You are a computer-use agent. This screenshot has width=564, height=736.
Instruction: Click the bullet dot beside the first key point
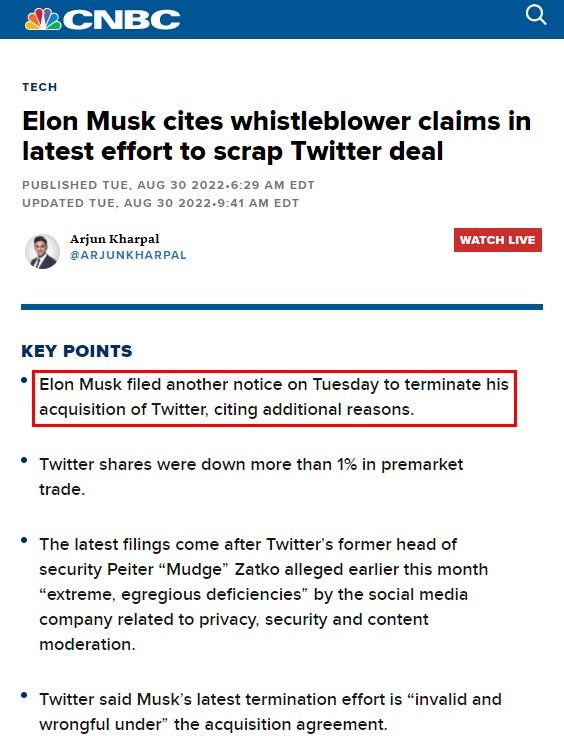point(24,380)
